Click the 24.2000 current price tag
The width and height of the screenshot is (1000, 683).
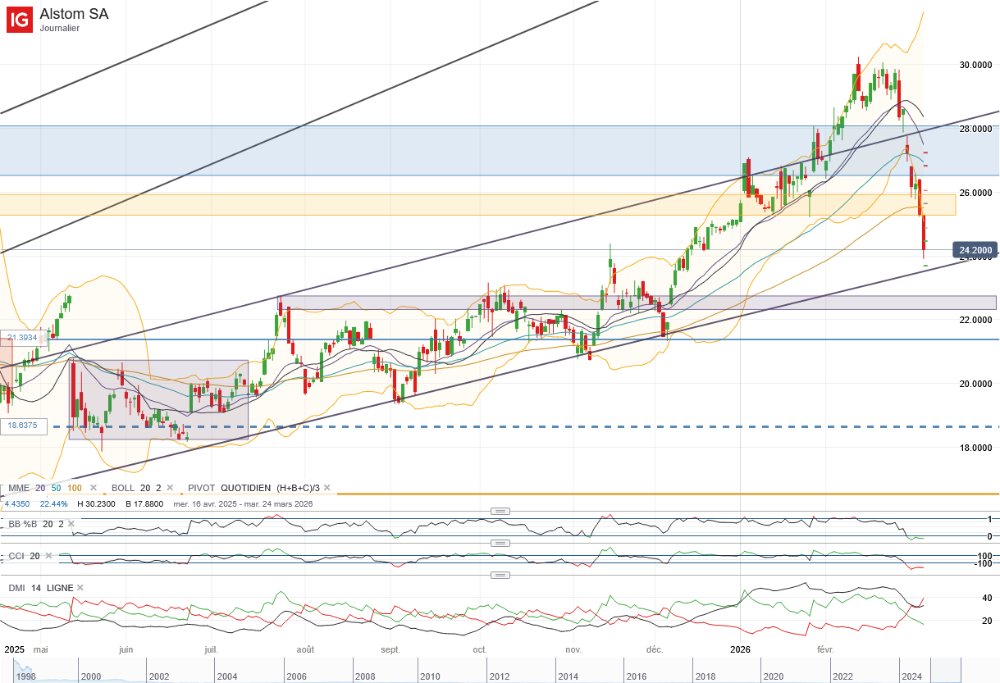tap(974, 250)
